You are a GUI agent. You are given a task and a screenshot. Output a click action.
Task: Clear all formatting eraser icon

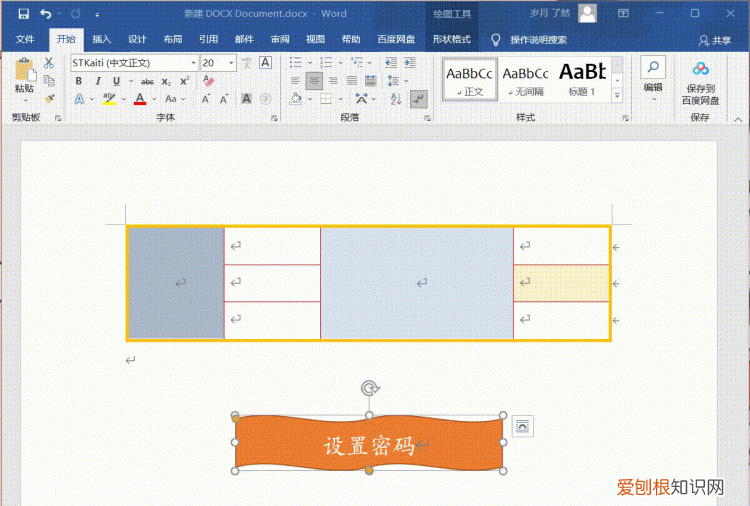coord(208,80)
